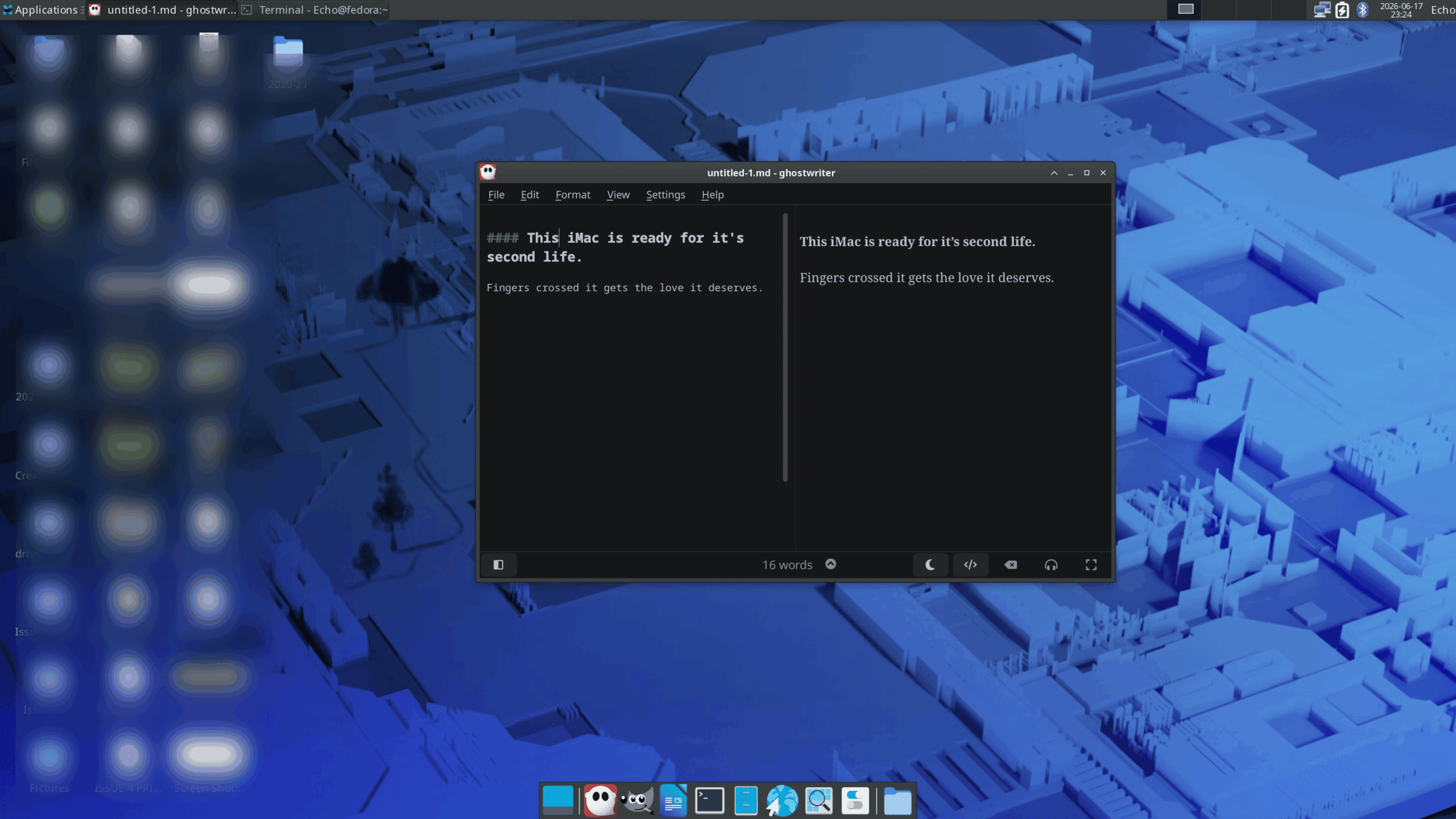Open the Settings menu
1456x819 pixels.
[x=665, y=195]
